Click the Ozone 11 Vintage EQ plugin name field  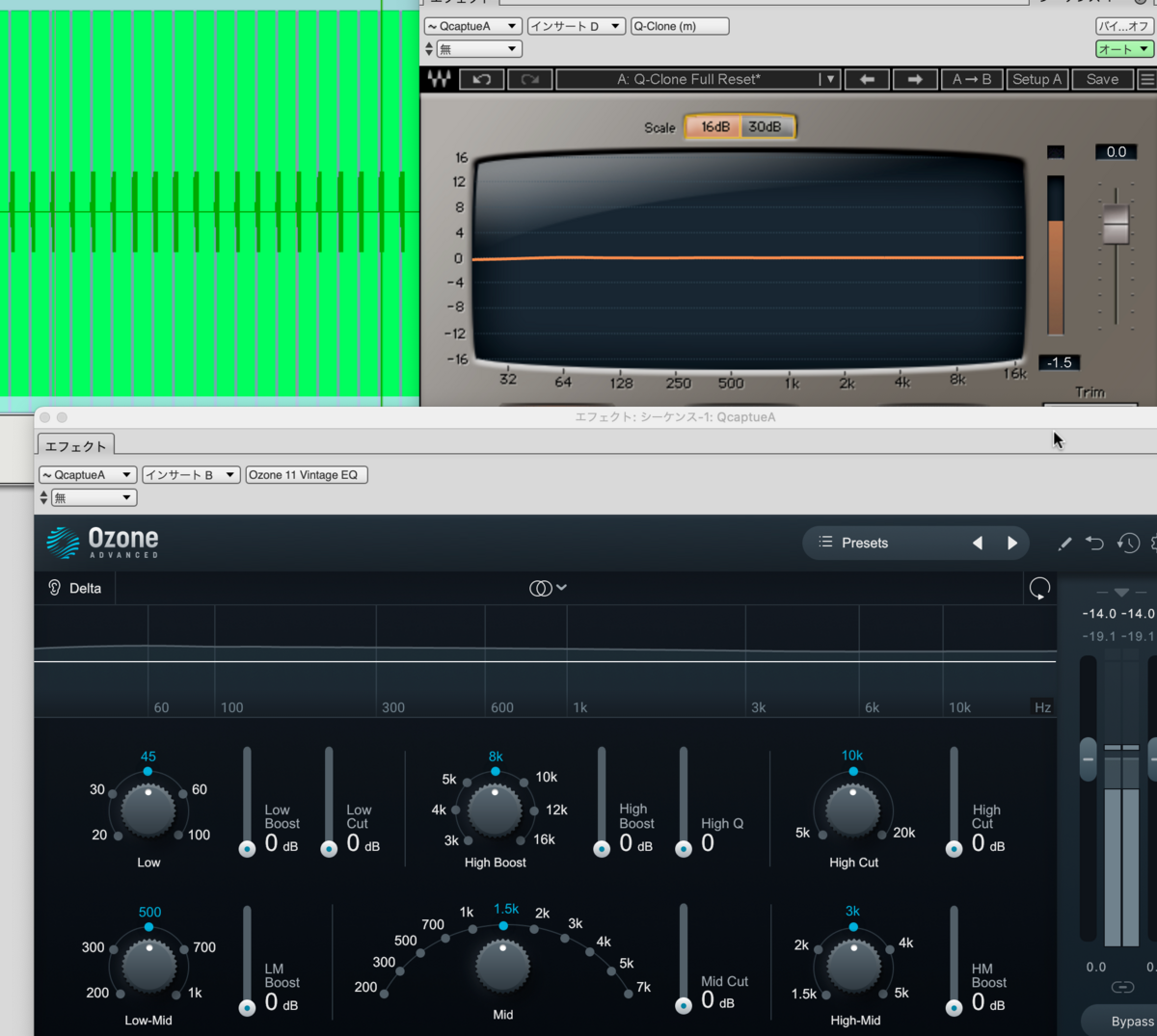click(306, 474)
